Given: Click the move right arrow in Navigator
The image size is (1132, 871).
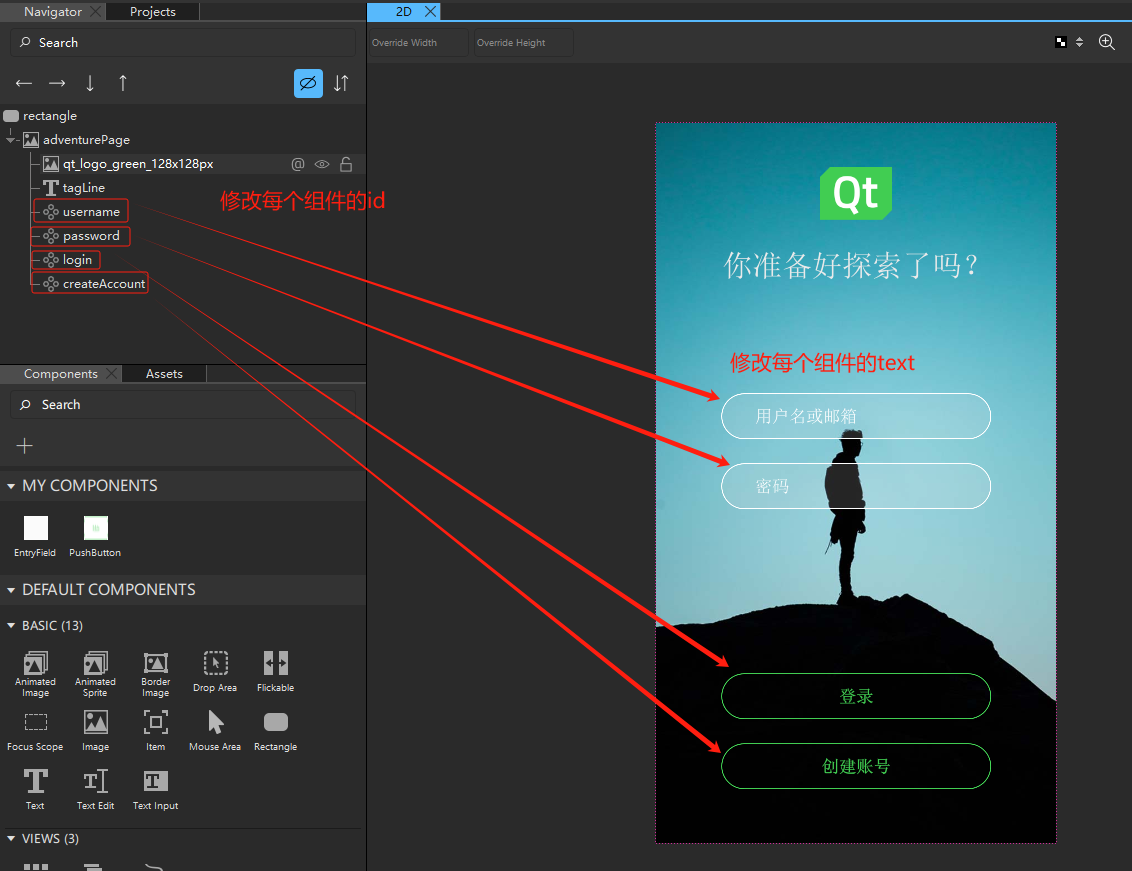Looking at the screenshot, I should pos(57,84).
